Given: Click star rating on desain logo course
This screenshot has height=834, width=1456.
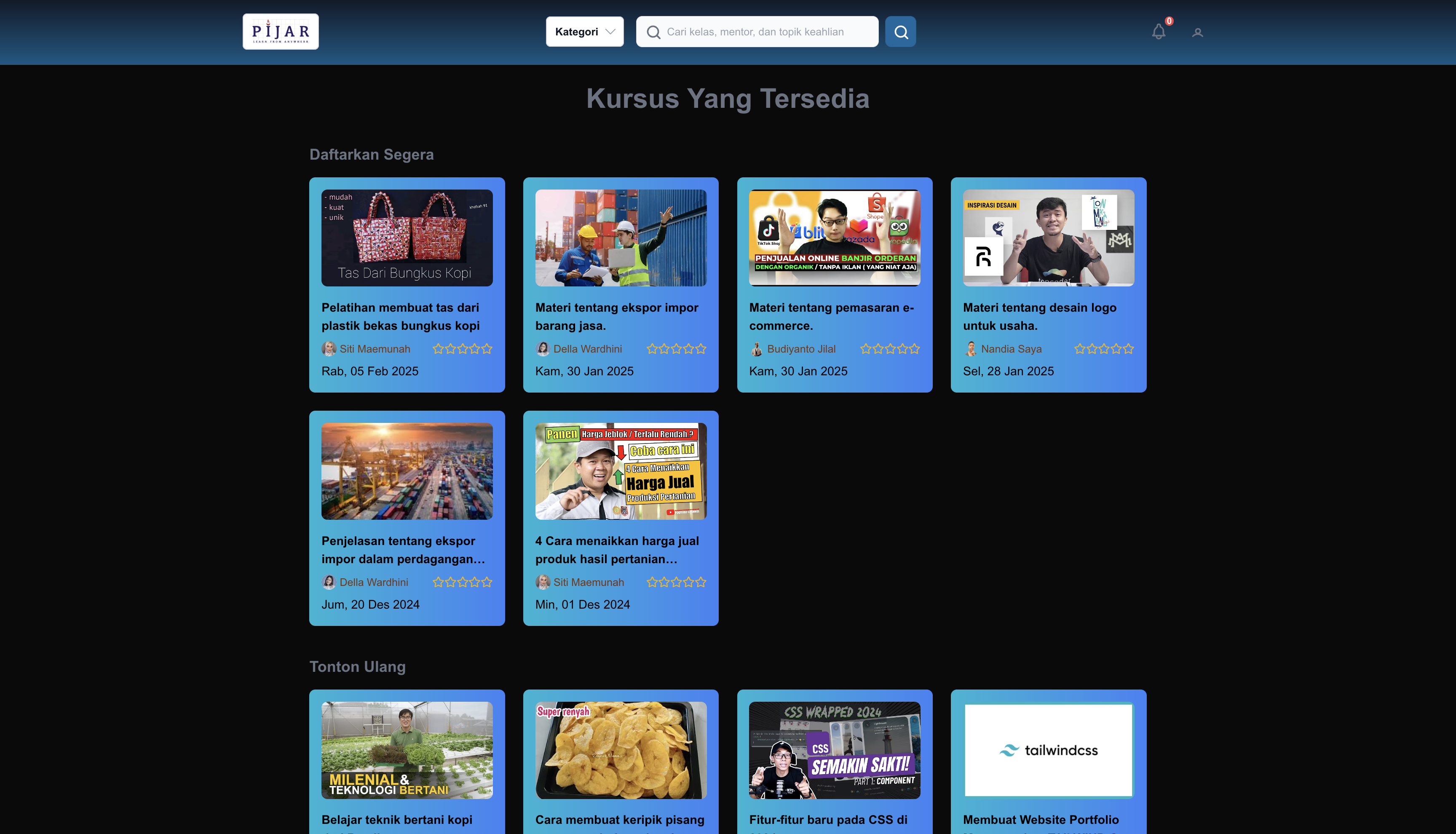Looking at the screenshot, I should pyautogui.click(x=1103, y=349).
